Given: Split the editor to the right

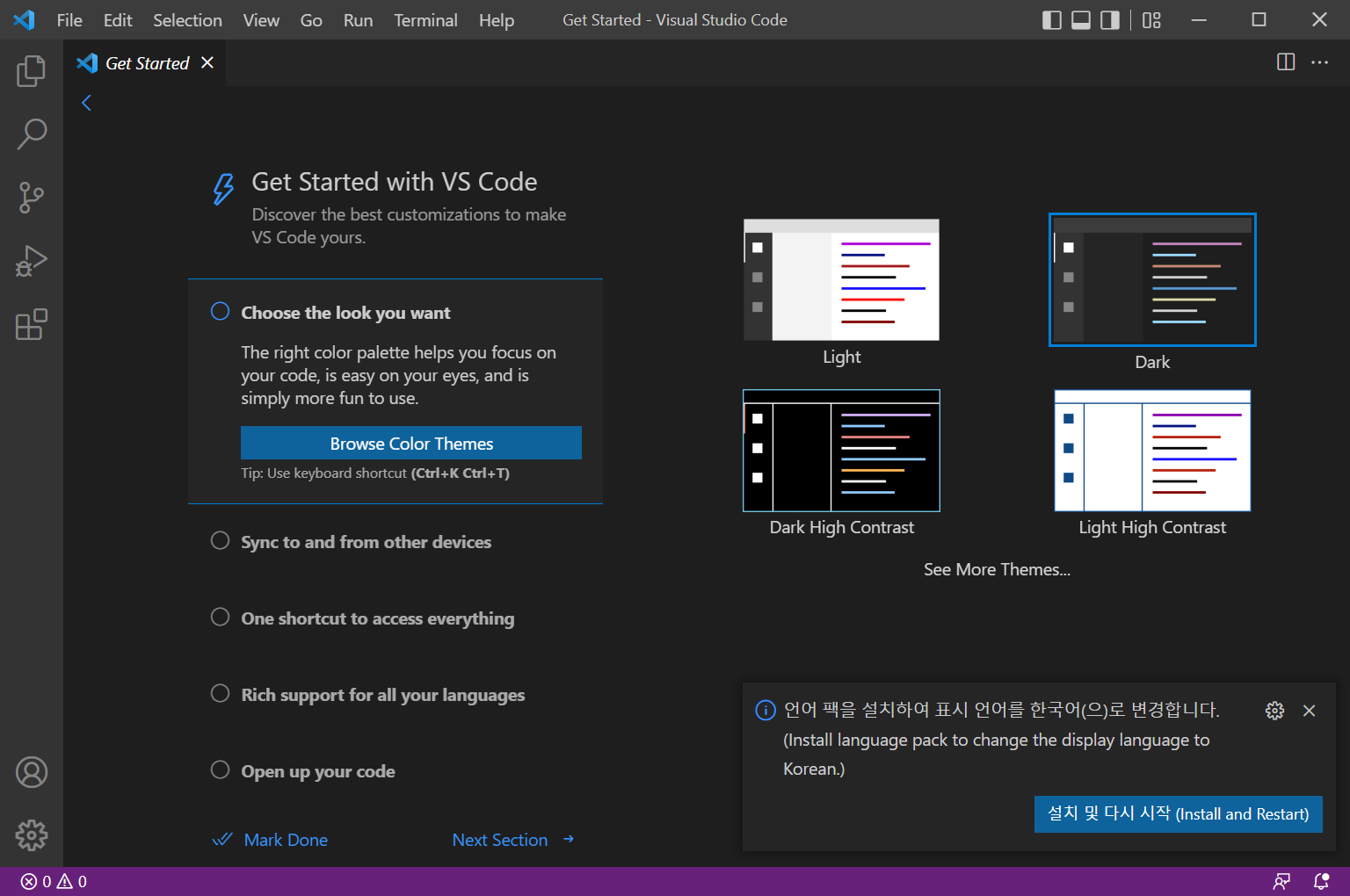Looking at the screenshot, I should click(x=1286, y=61).
